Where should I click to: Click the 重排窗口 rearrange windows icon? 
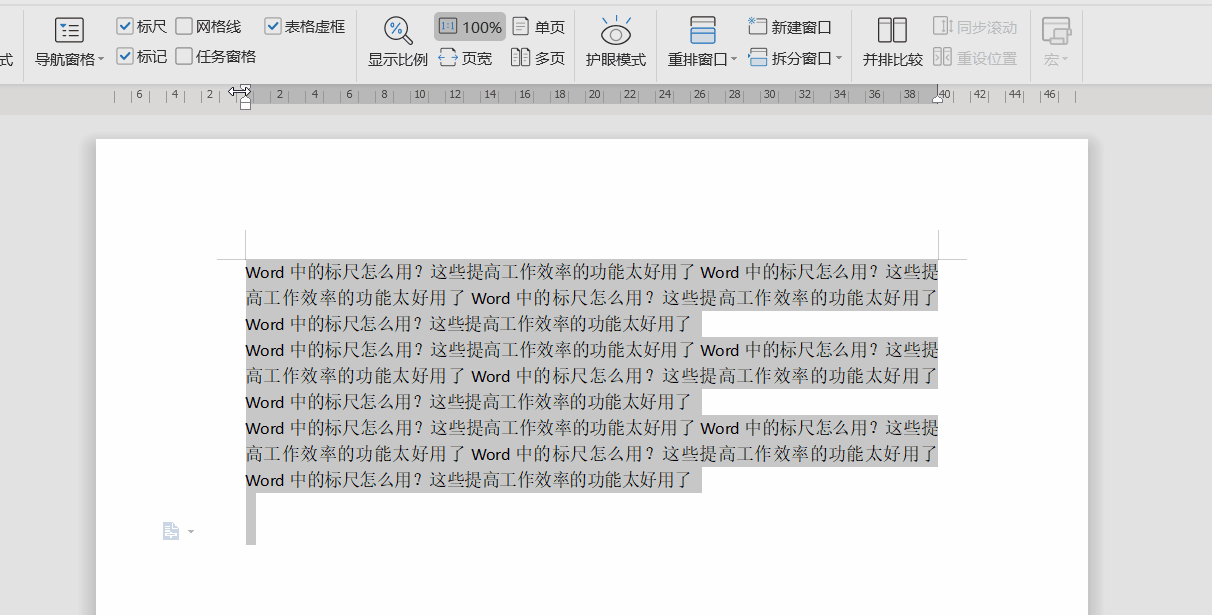click(x=703, y=30)
